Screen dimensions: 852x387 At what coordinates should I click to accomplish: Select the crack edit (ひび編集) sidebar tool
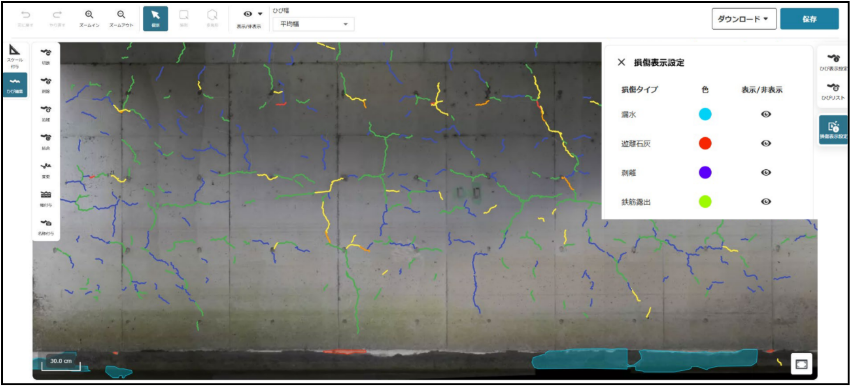pyautogui.click(x=15, y=85)
